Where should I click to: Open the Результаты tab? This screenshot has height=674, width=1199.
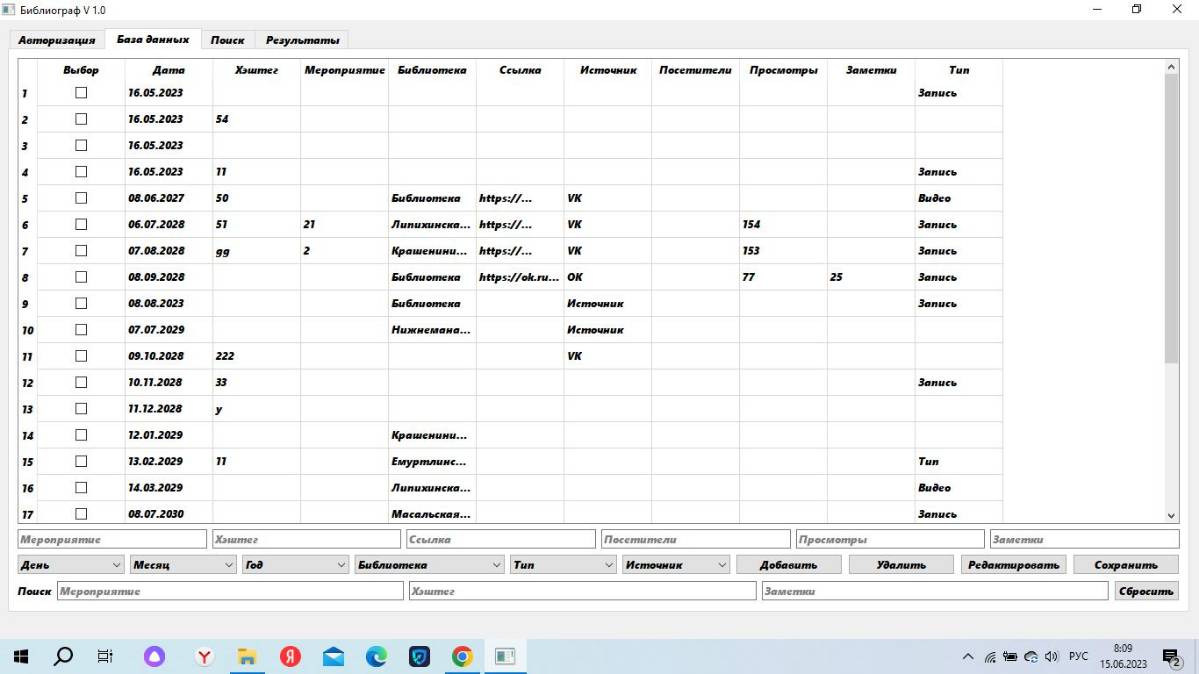(301, 40)
